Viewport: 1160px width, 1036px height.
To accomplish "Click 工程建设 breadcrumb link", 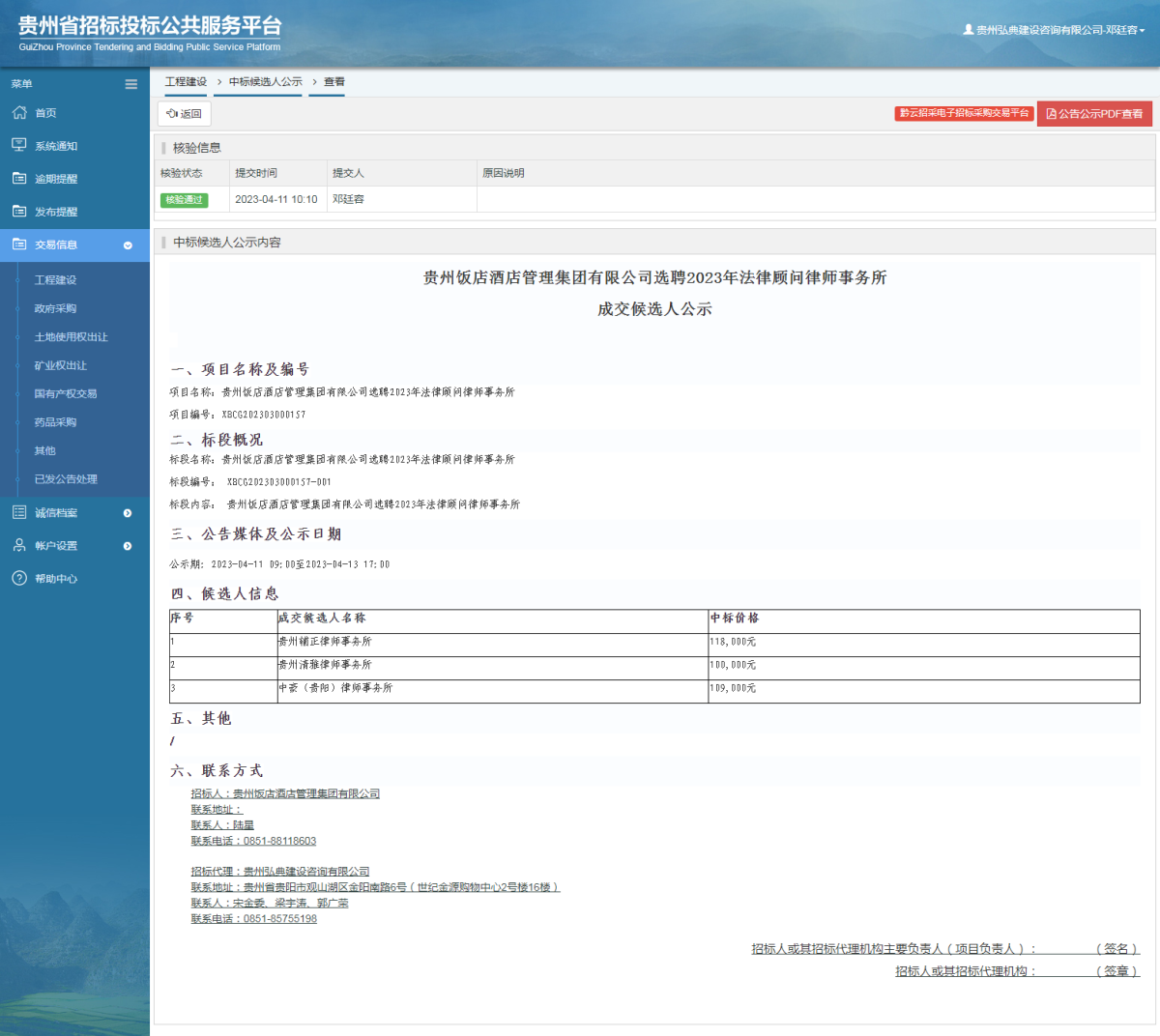I will [186, 82].
